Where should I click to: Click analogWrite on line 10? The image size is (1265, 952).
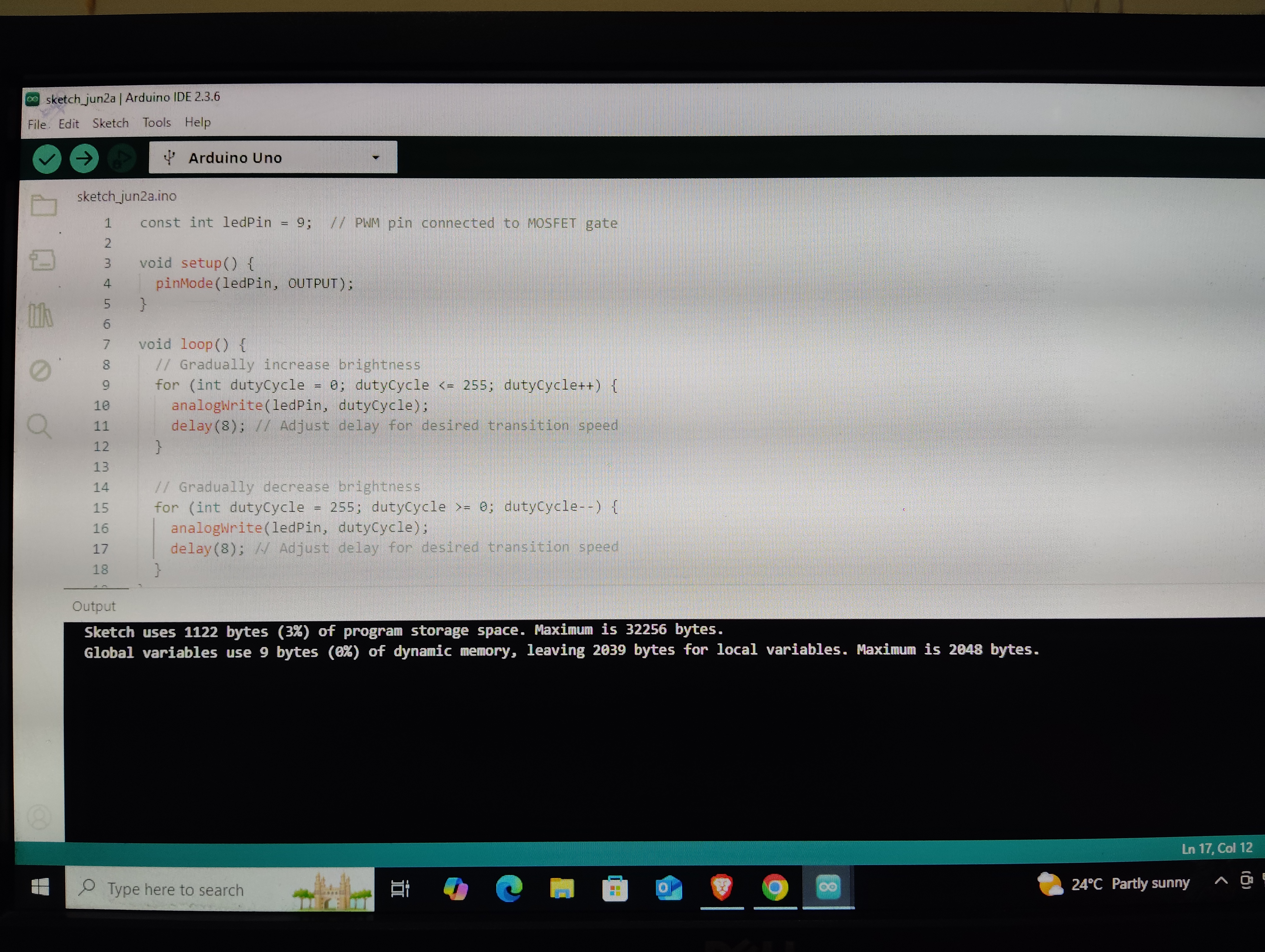[217, 406]
